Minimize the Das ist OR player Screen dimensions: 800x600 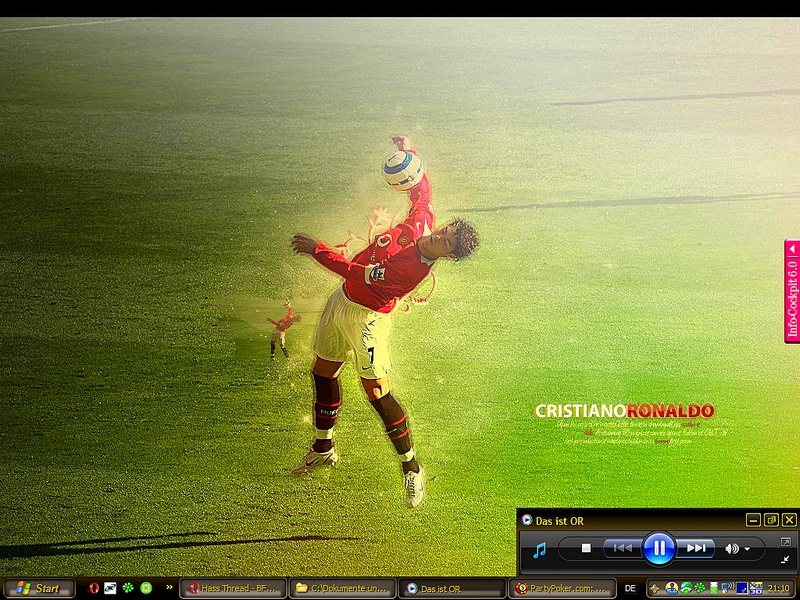753,520
